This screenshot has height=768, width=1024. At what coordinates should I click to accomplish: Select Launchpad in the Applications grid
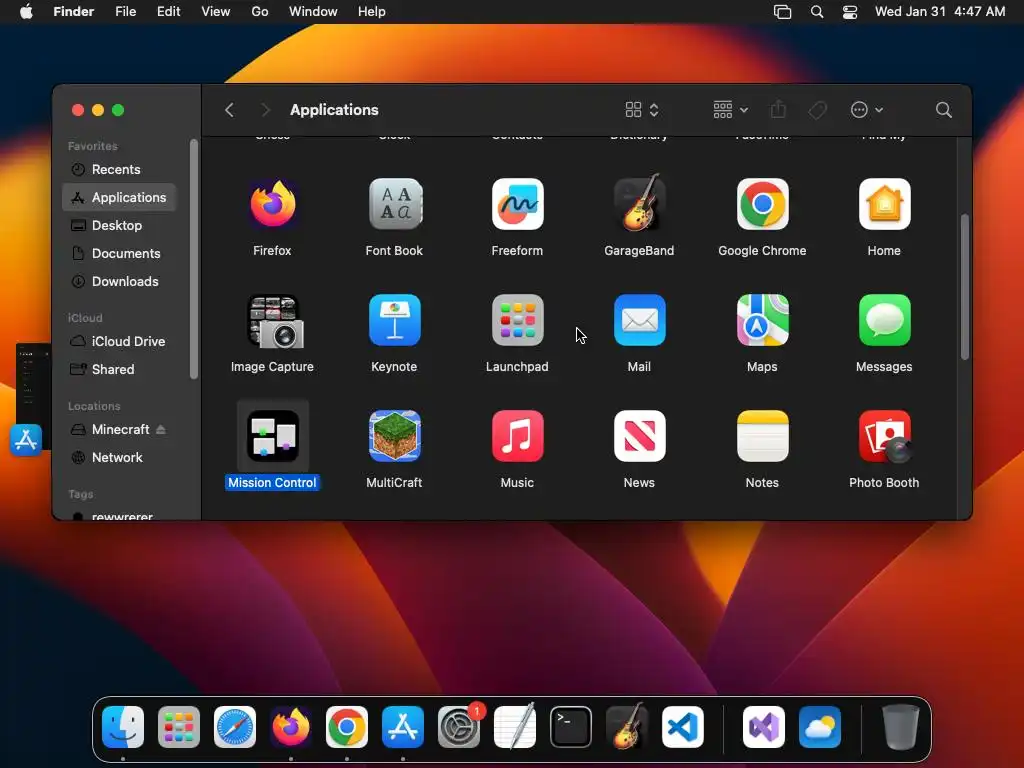tap(517, 320)
